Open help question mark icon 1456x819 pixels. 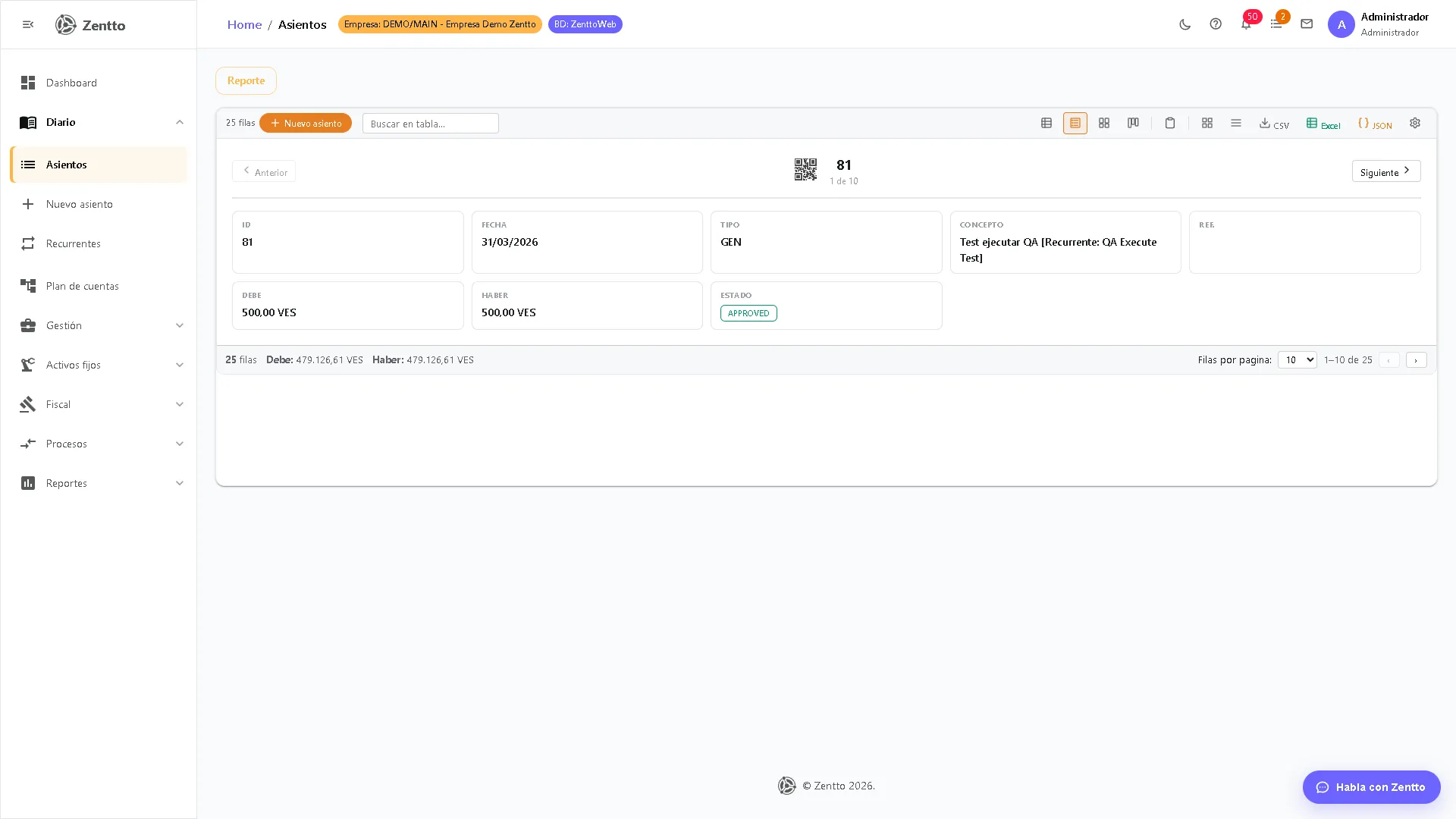1216,24
